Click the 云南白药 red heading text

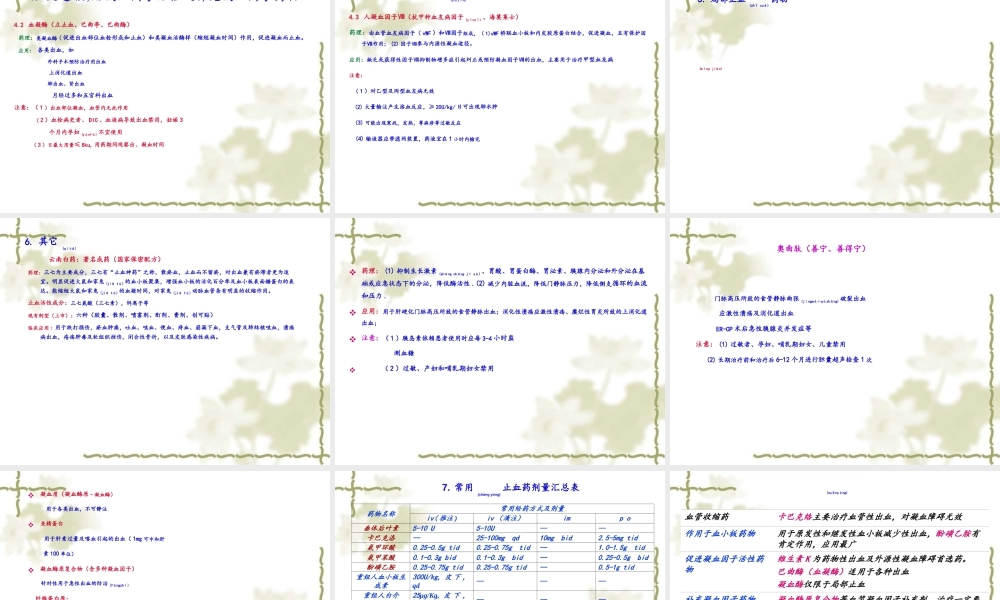click(x=92, y=258)
